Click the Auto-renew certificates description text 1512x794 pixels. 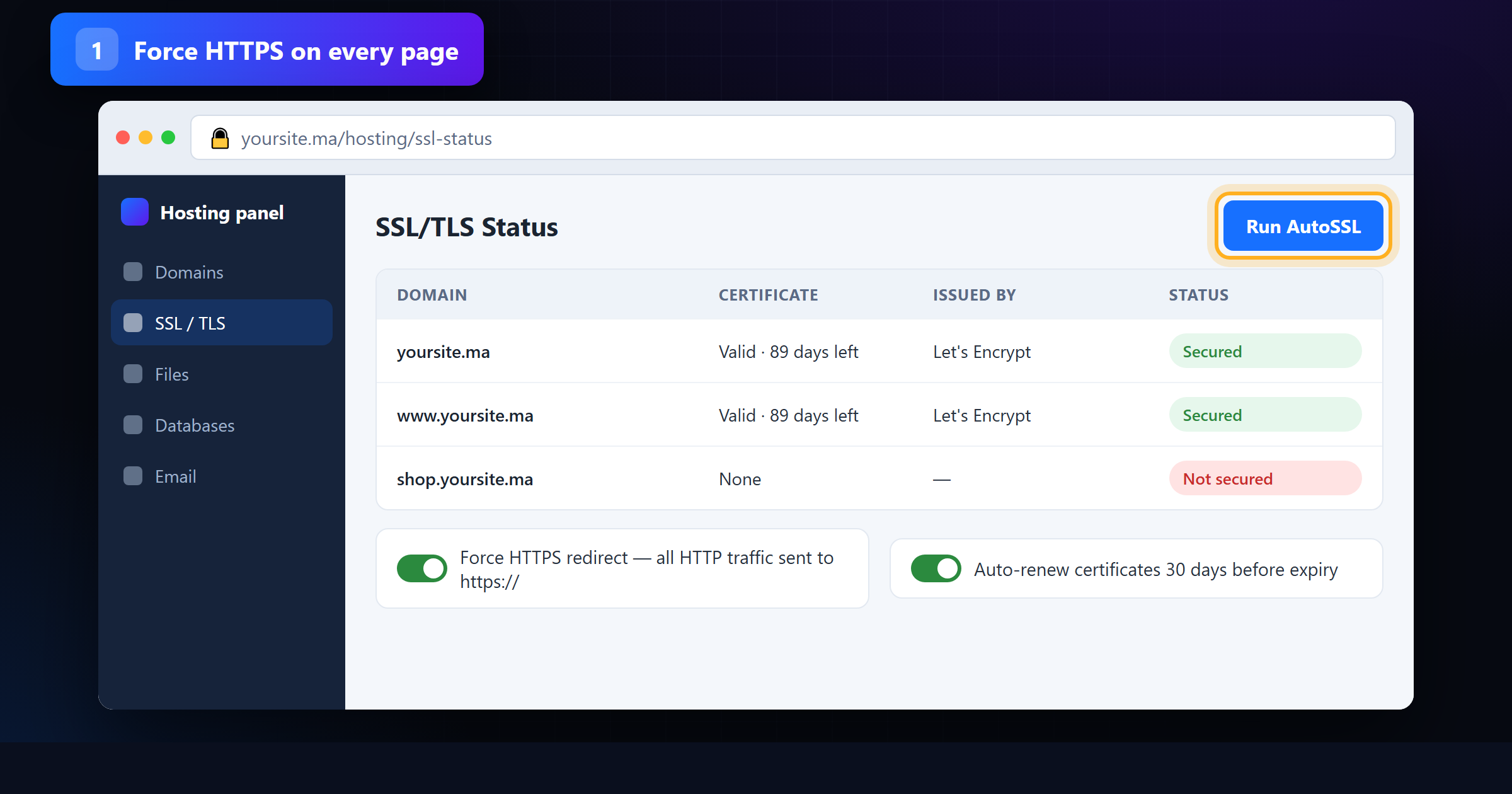(x=1155, y=569)
